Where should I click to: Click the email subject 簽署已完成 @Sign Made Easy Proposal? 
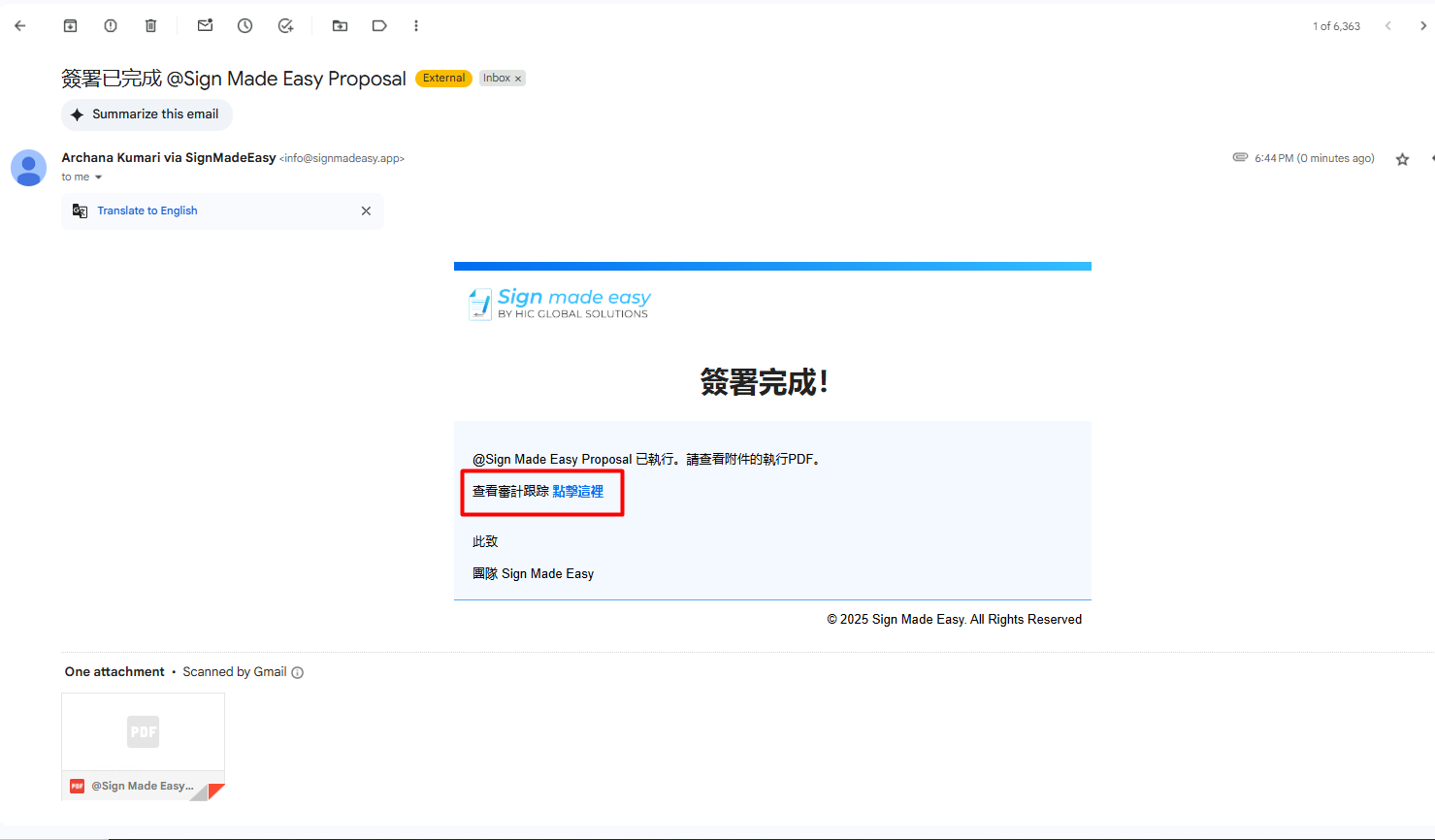[234, 79]
